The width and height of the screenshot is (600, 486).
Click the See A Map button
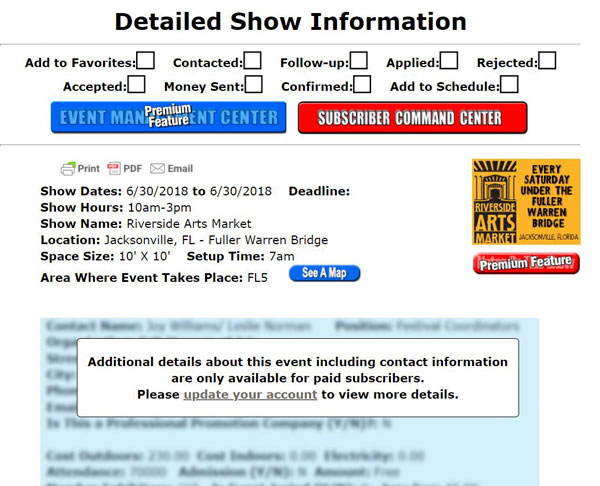(324, 273)
